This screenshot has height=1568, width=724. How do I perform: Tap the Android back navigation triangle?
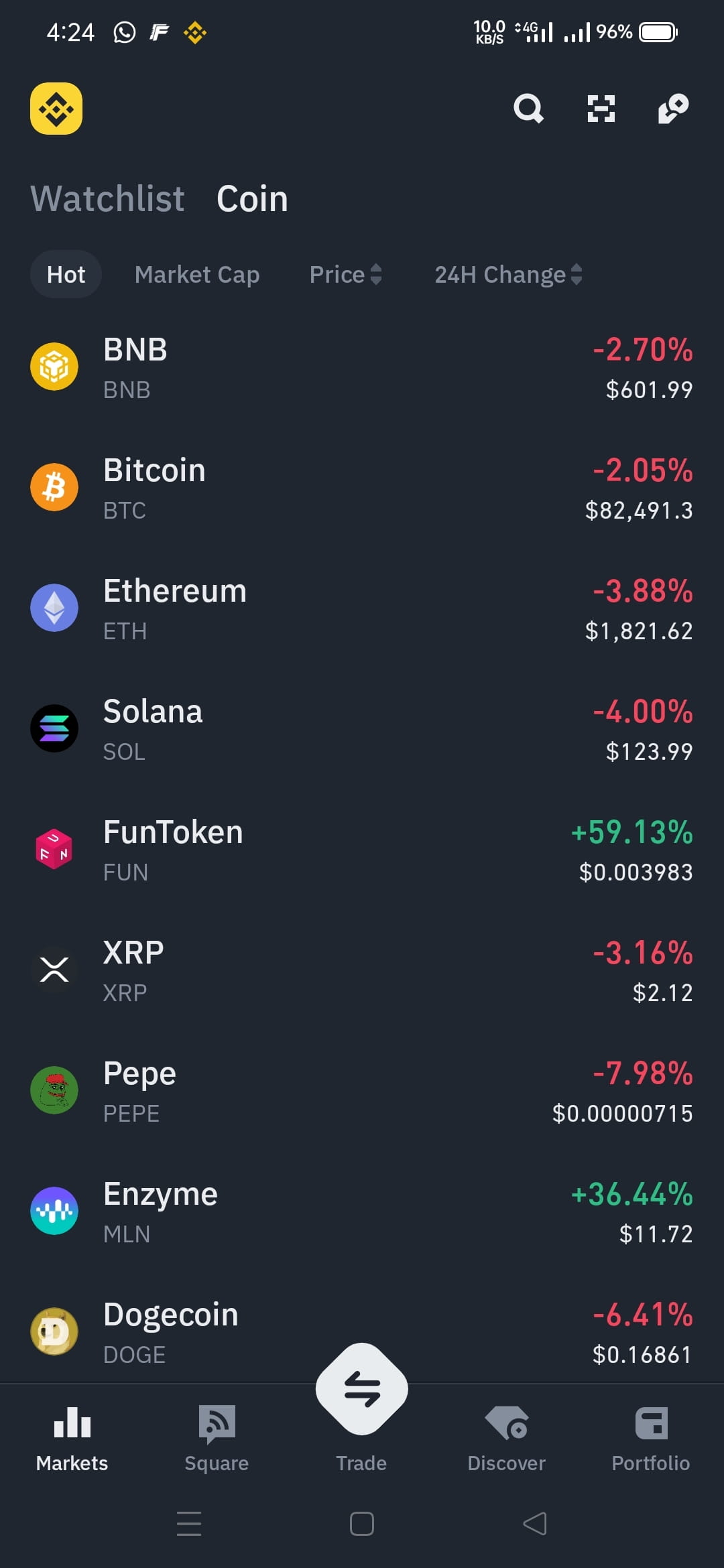pos(535,1524)
